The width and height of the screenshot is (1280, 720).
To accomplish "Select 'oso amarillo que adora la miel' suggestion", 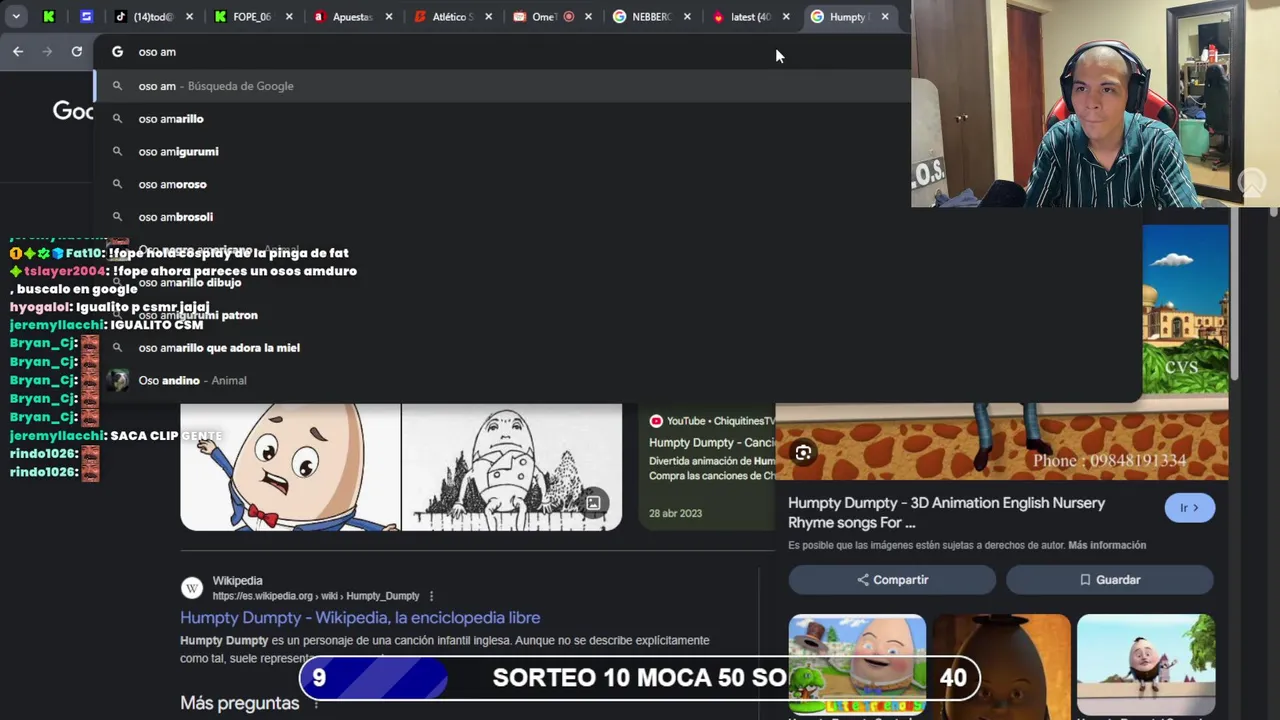I will [x=618, y=348].
